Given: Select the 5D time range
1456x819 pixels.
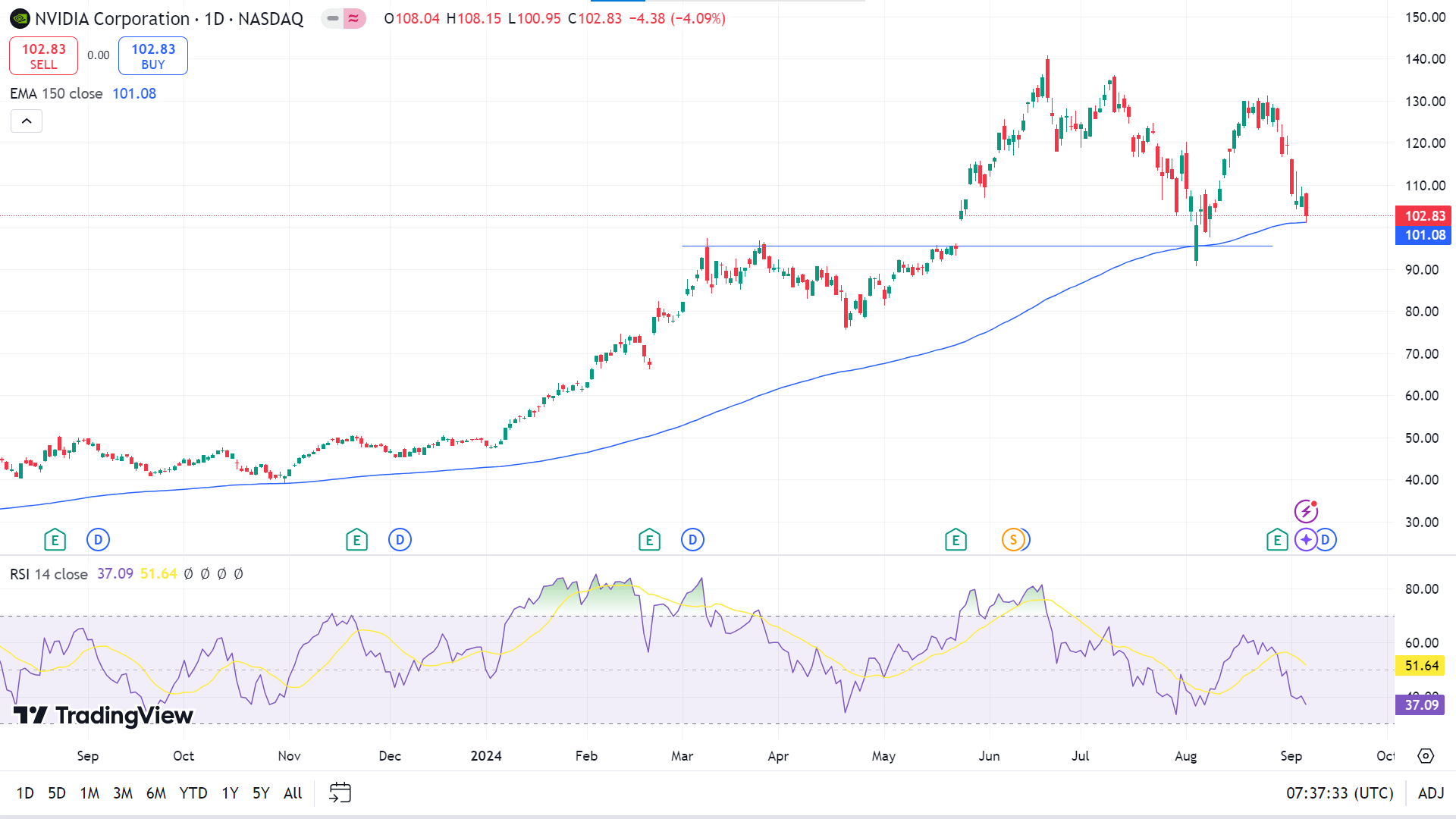Looking at the screenshot, I should (57, 793).
